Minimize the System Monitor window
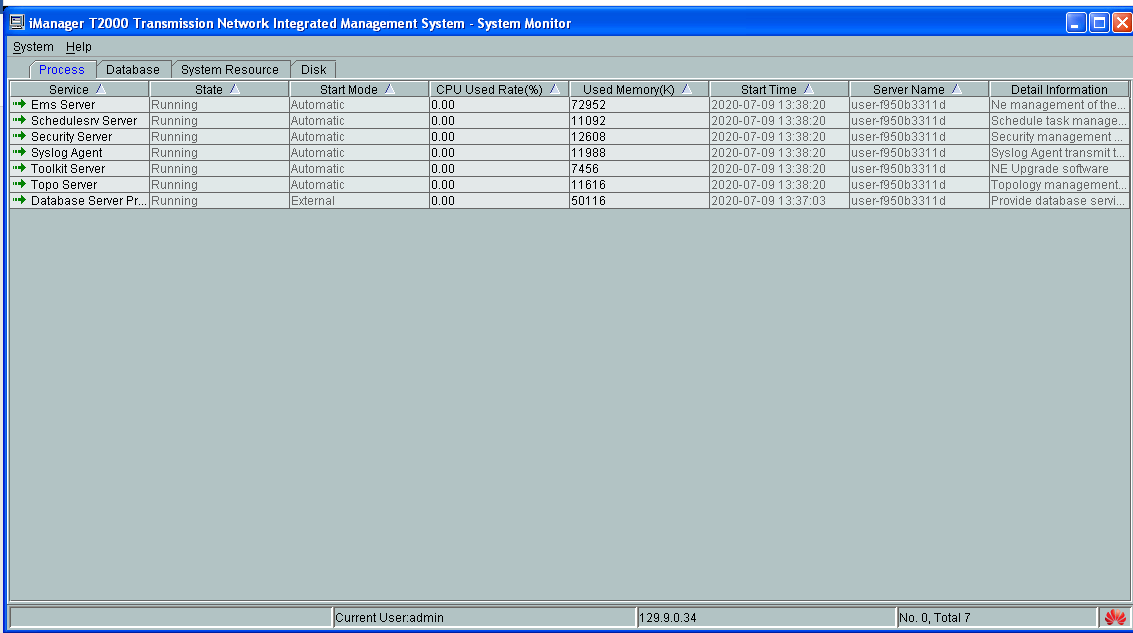This screenshot has height=633, width=1133. 1076,22
